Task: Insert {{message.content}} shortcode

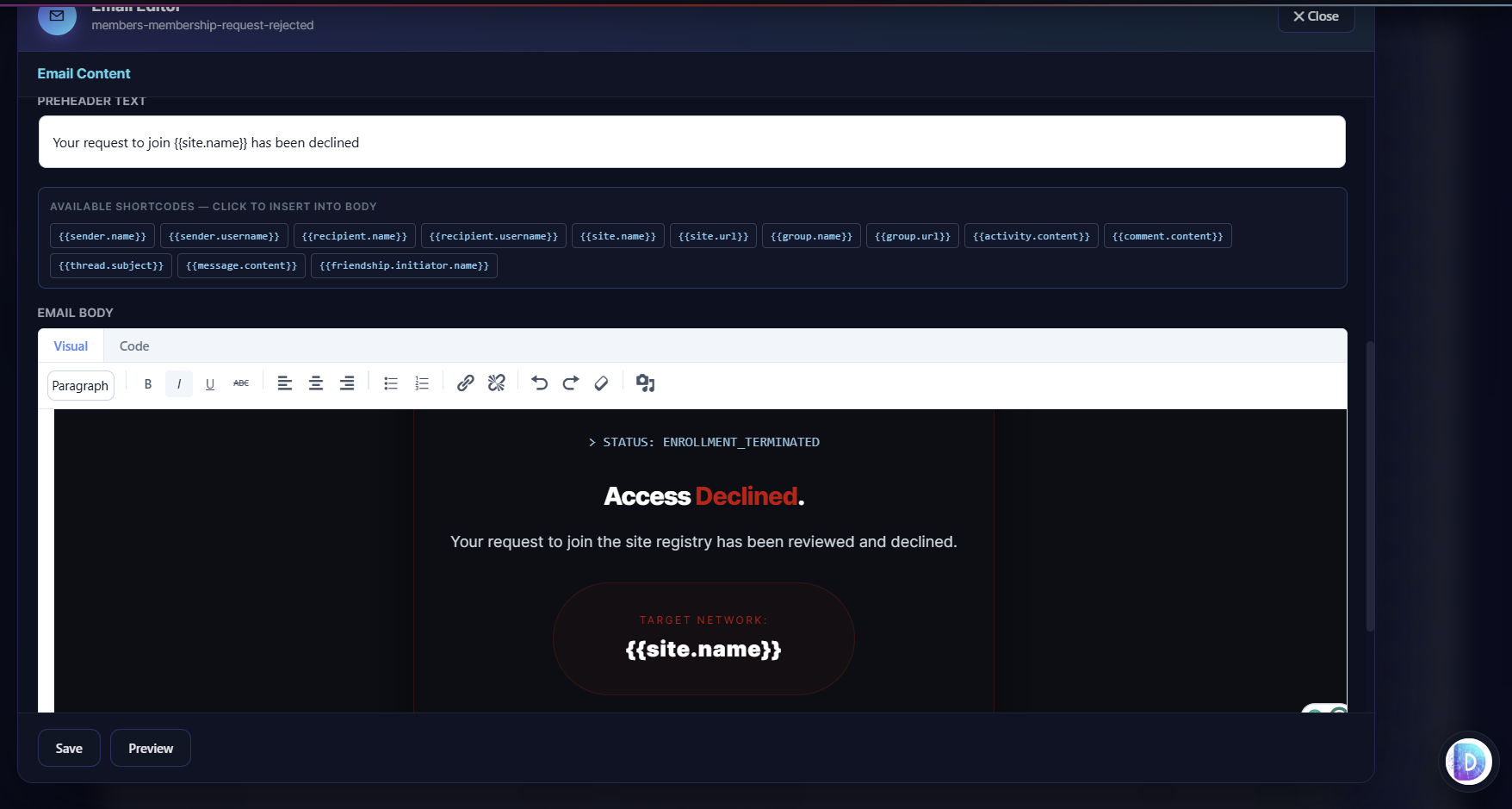Action: point(241,265)
